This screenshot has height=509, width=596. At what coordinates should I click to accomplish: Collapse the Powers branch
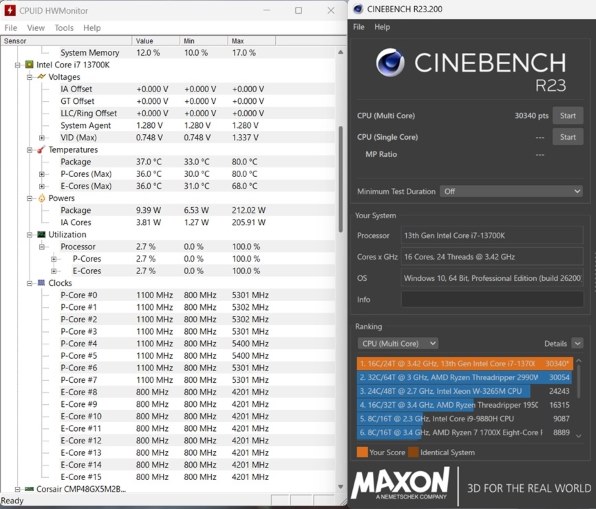tap(29, 198)
